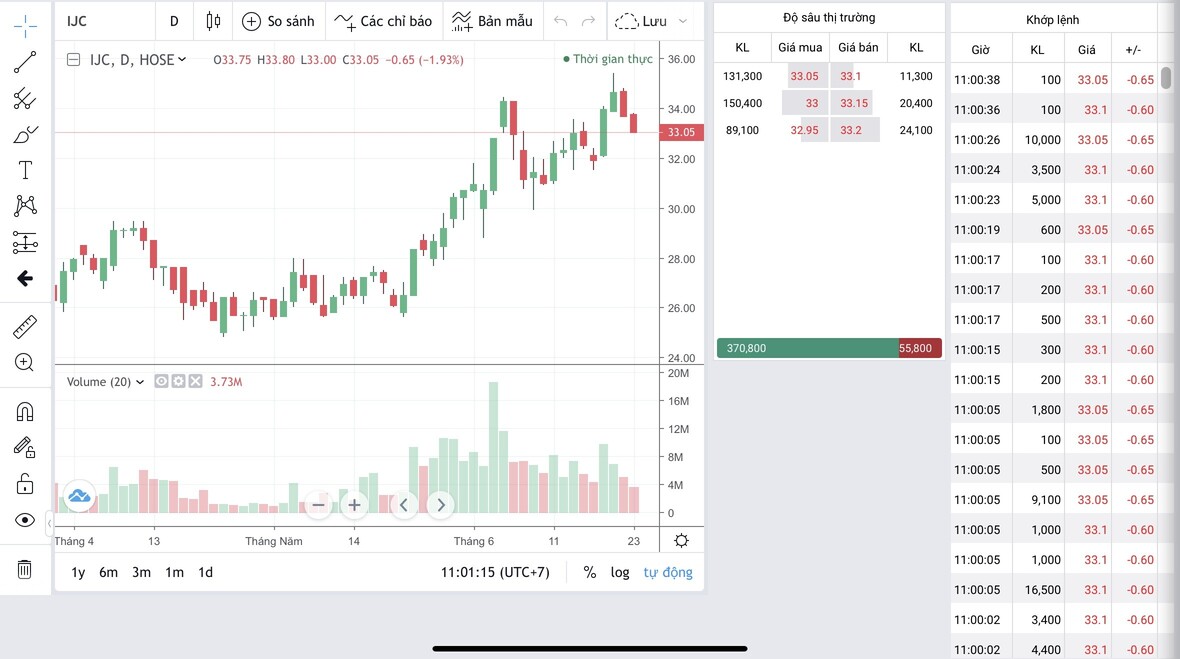The image size is (1180, 659).
Task: Open Các chỉ báo indicators menu
Action: click(383, 21)
